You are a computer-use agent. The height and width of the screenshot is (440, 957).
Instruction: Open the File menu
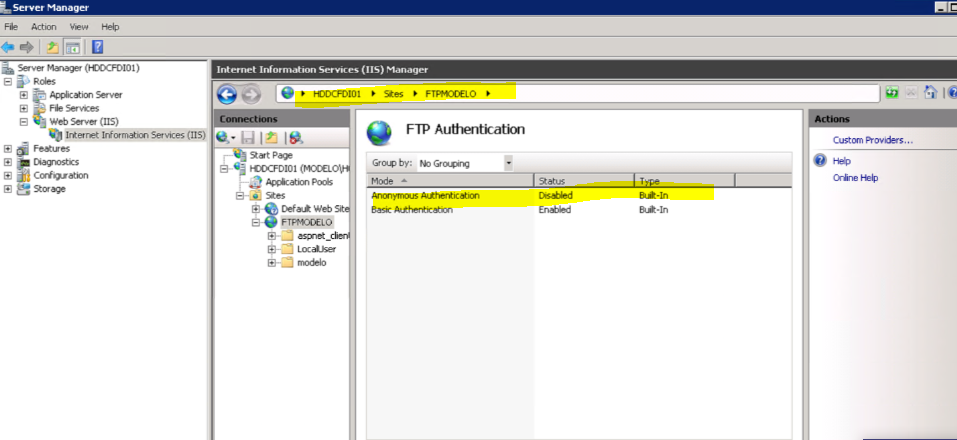click(x=11, y=27)
